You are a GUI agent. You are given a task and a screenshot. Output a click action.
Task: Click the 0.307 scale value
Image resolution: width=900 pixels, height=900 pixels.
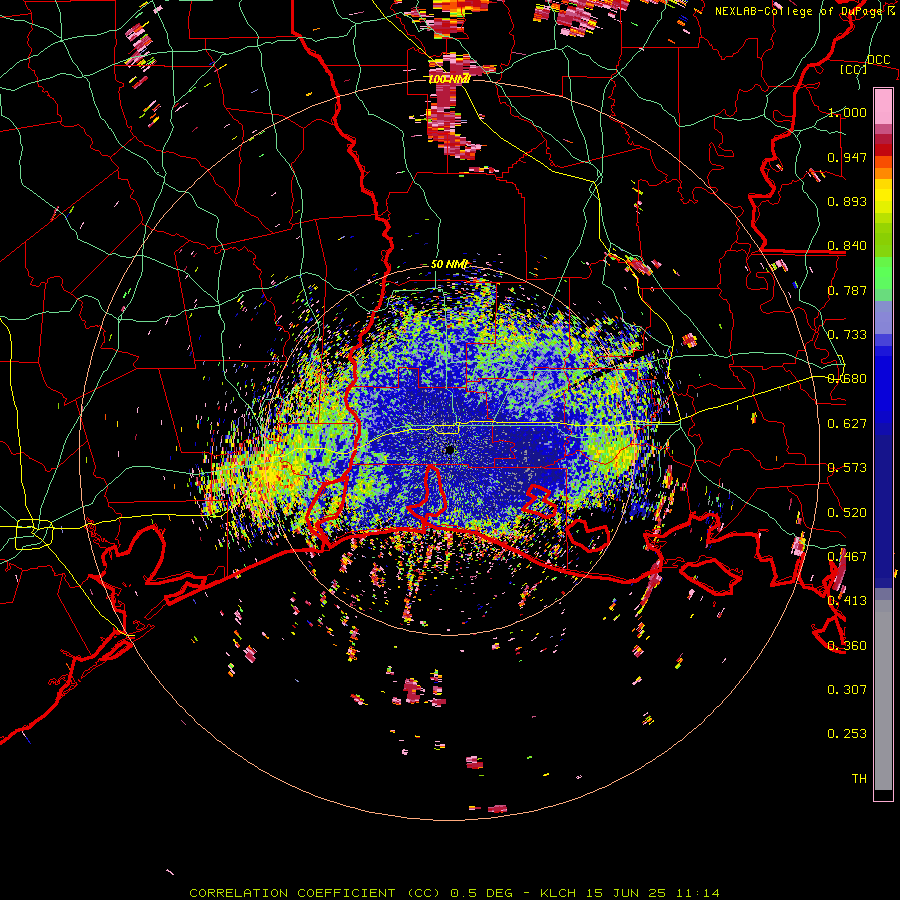847,690
